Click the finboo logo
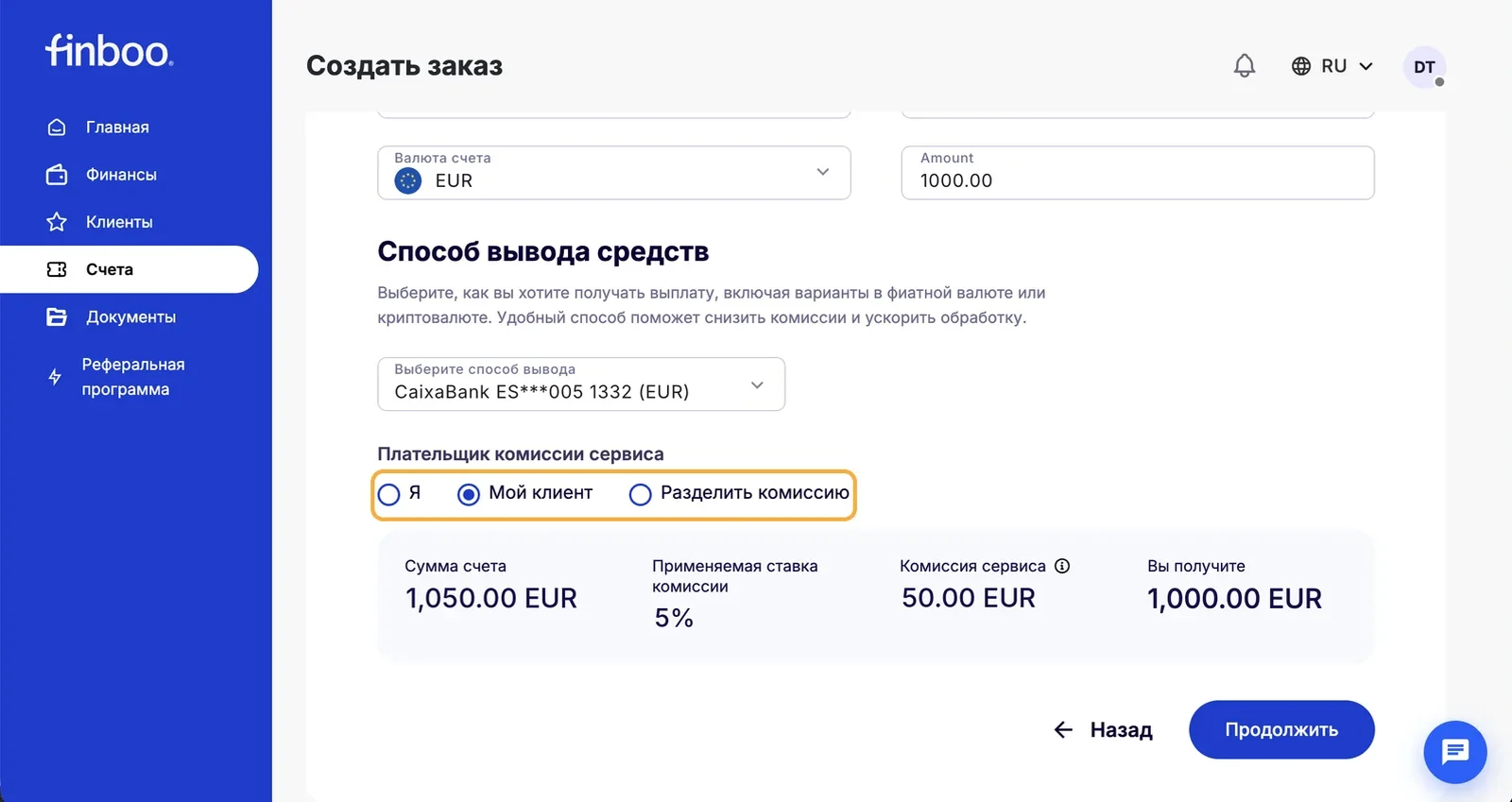This screenshot has width=1512, height=802. click(x=109, y=51)
